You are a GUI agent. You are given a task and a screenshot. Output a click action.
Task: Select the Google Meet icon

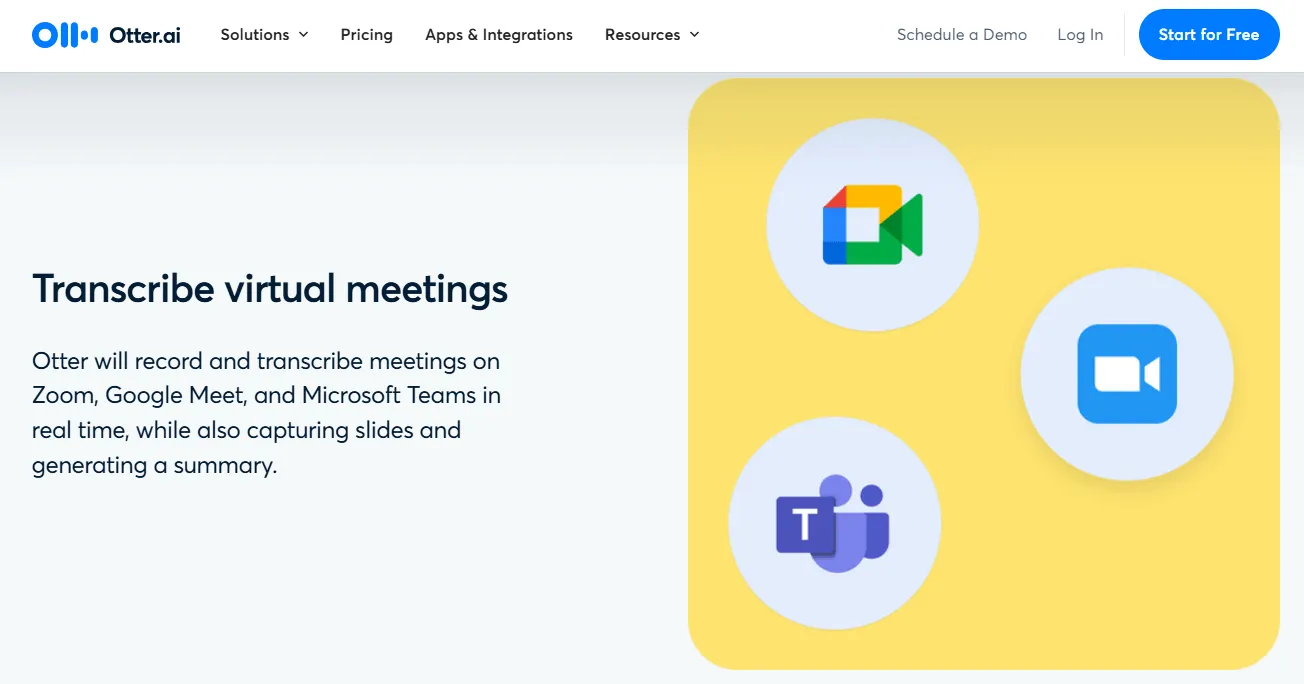(872, 223)
